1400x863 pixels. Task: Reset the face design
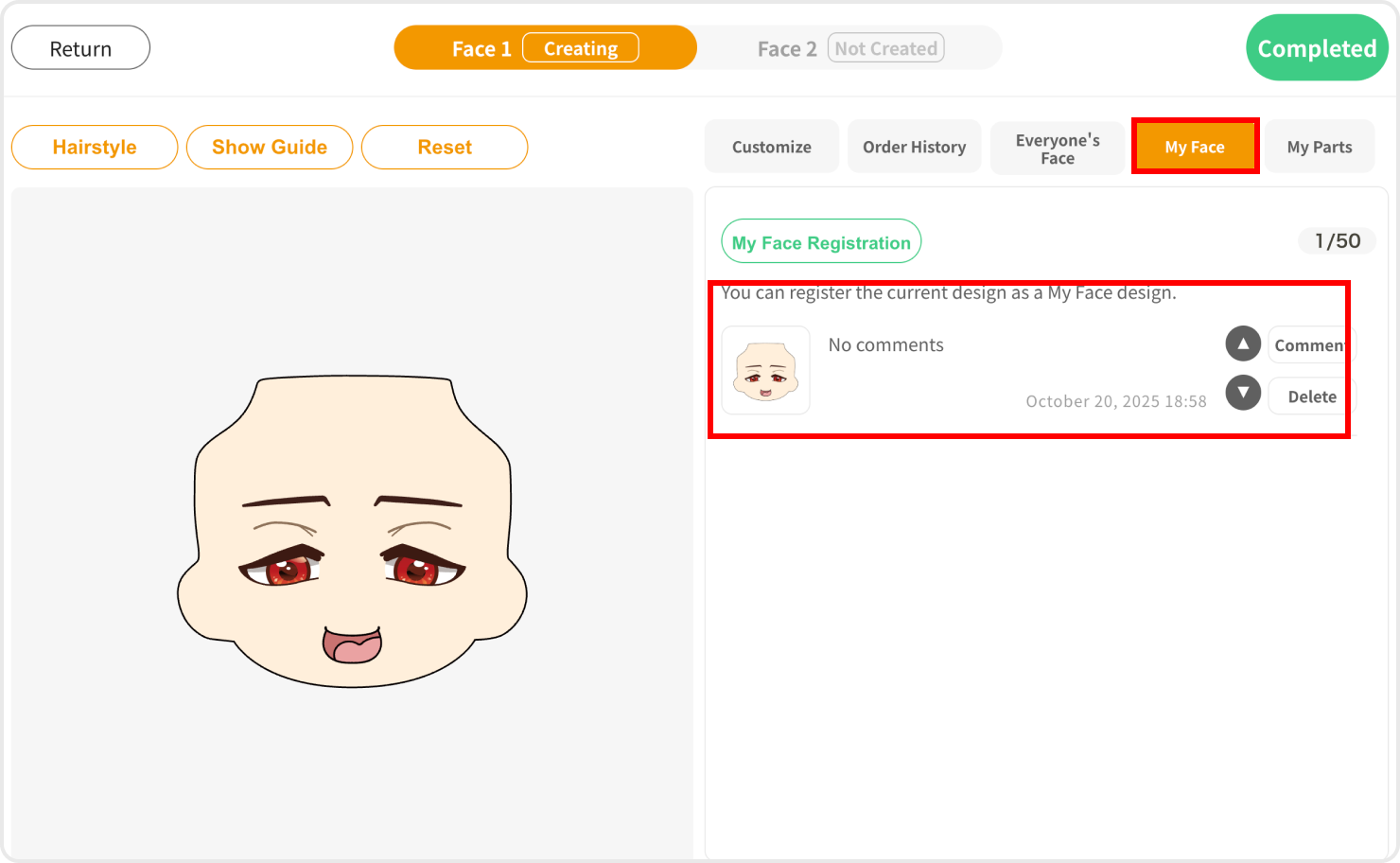[445, 148]
